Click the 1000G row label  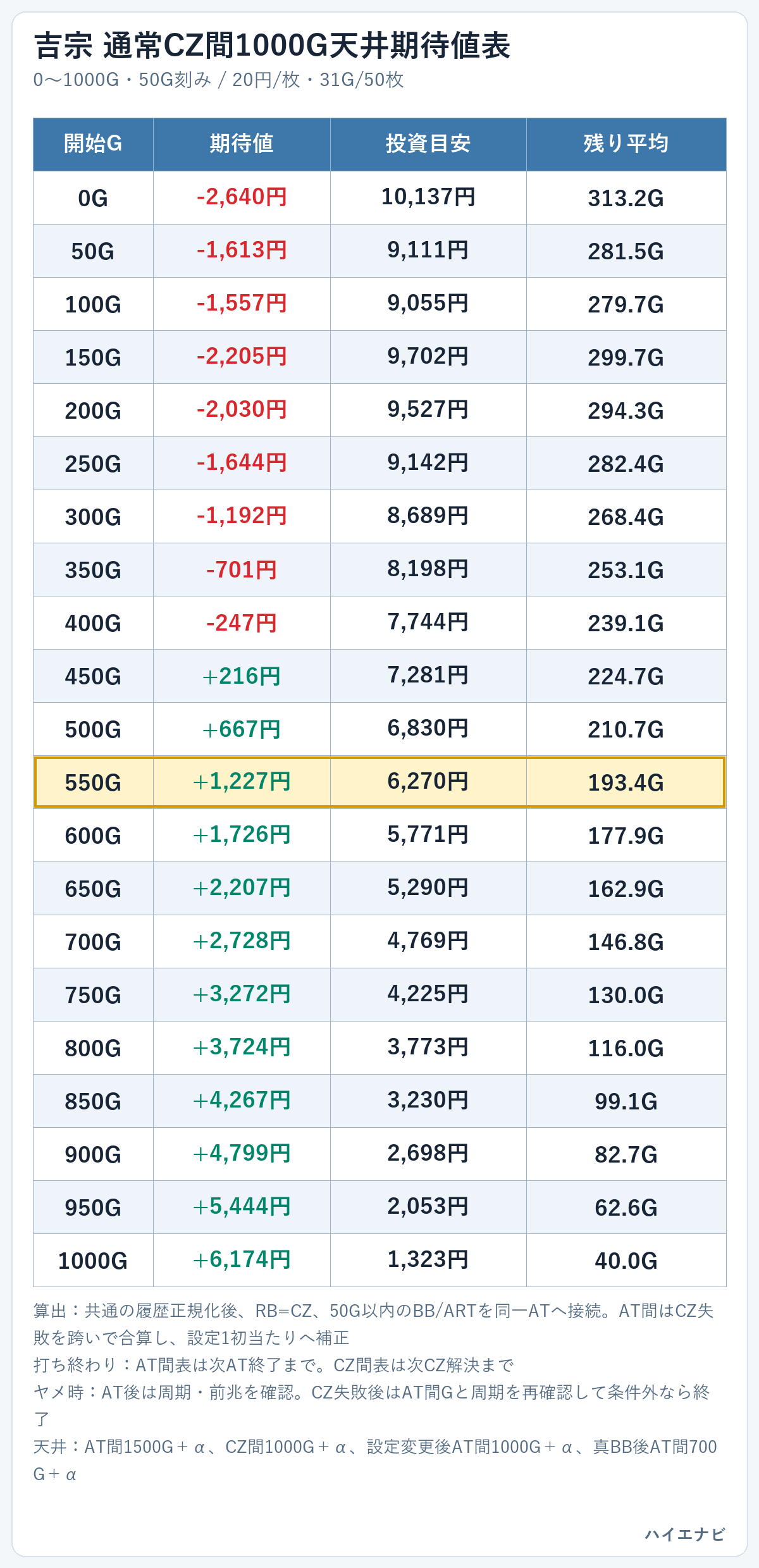(x=93, y=1261)
